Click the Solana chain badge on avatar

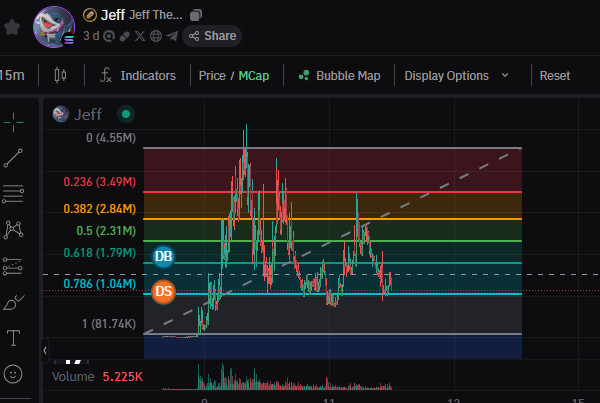pos(69,39)
